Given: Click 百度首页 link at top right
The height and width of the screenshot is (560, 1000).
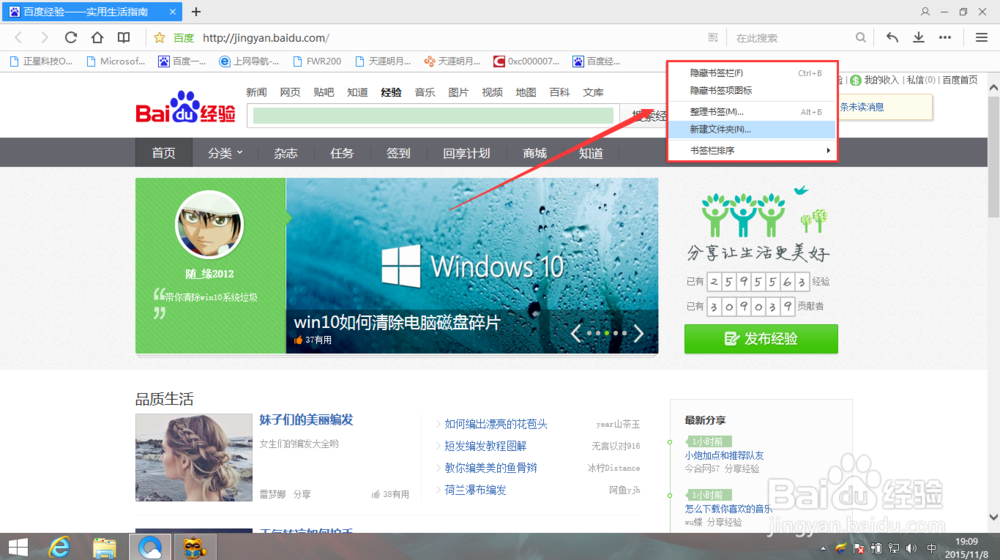Looking at the screenshot, I should pos(960,80).
